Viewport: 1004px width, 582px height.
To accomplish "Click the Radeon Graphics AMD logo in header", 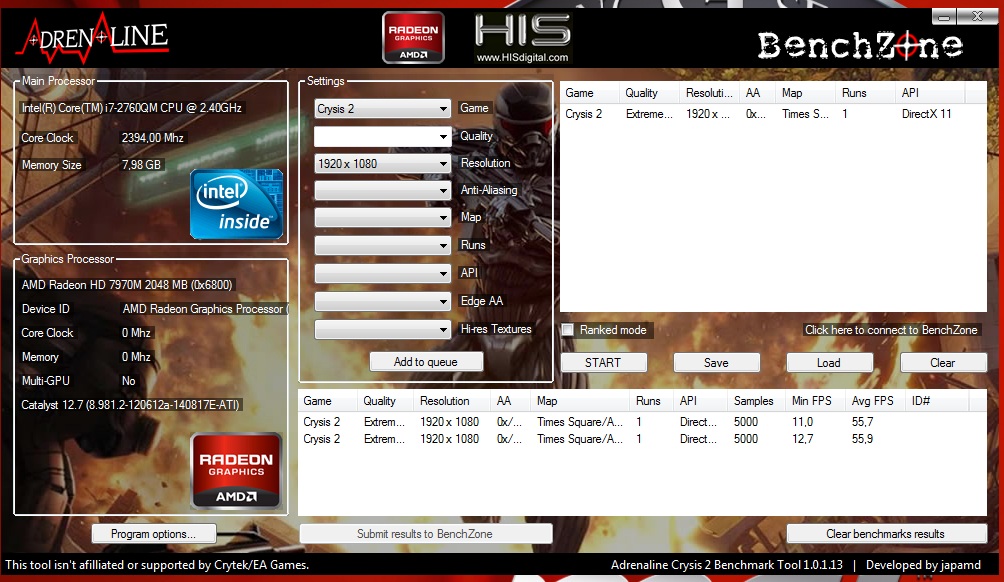I will click(x=413, y=38).
